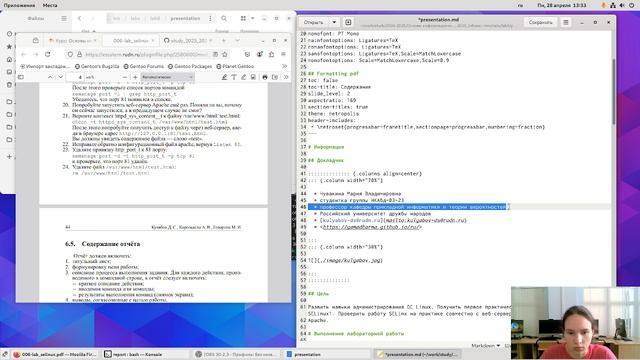640x360 pixels.
Task: Open Markdown language selector in gedit status bar
Action: [486, 346]
